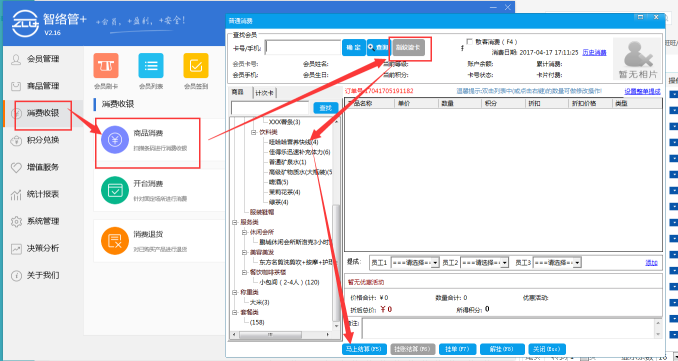Switch to the 计次卡 tab

pos(264,93)
